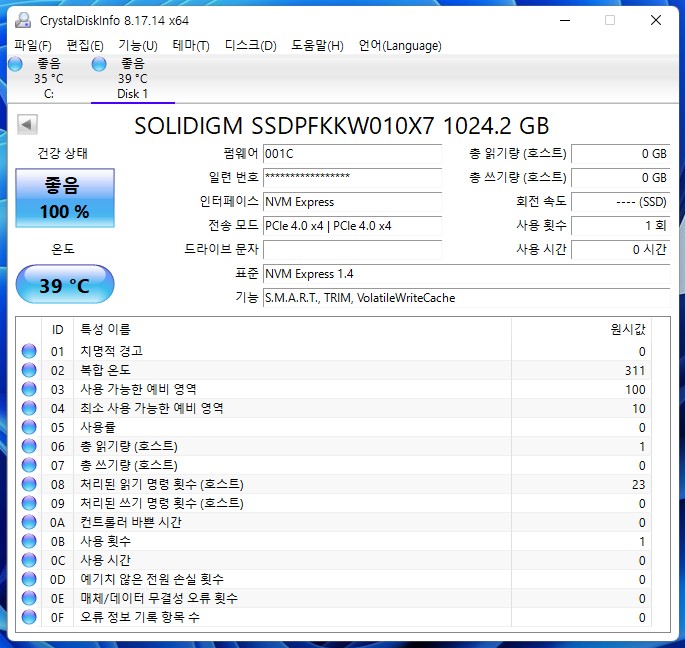Viewport: 685px width, 648px height.
Task: Click the previous disk arrow button
Action: (x=27, y=125)
